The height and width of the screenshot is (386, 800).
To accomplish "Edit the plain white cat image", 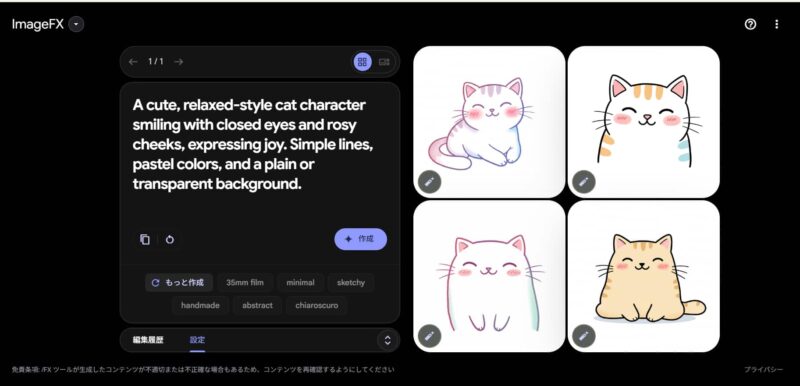I will tap(430, 336).
